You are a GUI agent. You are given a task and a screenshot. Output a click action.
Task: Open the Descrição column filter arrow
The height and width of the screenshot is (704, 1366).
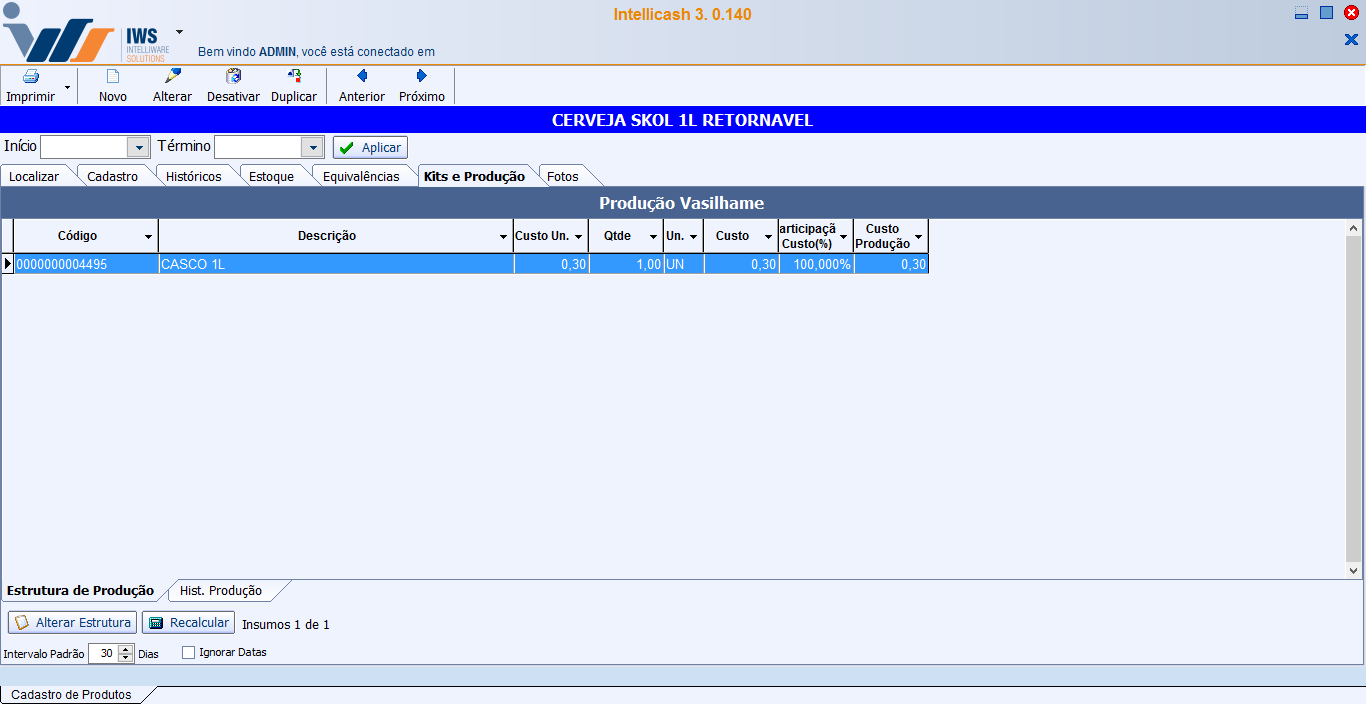pyautogui.click(x=504, y=237)
